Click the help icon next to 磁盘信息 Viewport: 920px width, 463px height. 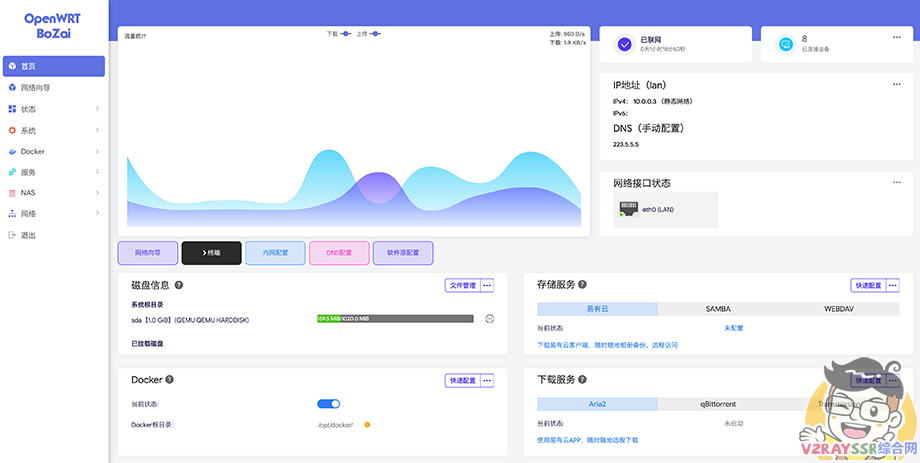pyautogui.click(x=179, y=285)
